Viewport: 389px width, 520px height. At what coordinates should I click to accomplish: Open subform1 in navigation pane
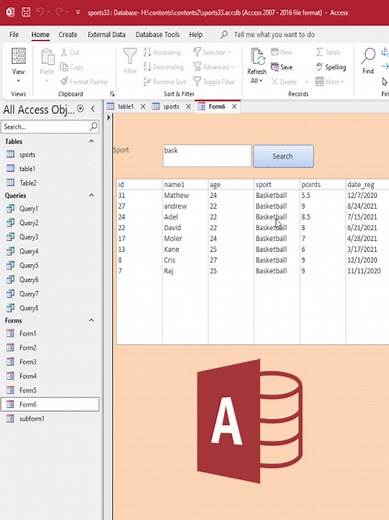(x=32, y=419)
